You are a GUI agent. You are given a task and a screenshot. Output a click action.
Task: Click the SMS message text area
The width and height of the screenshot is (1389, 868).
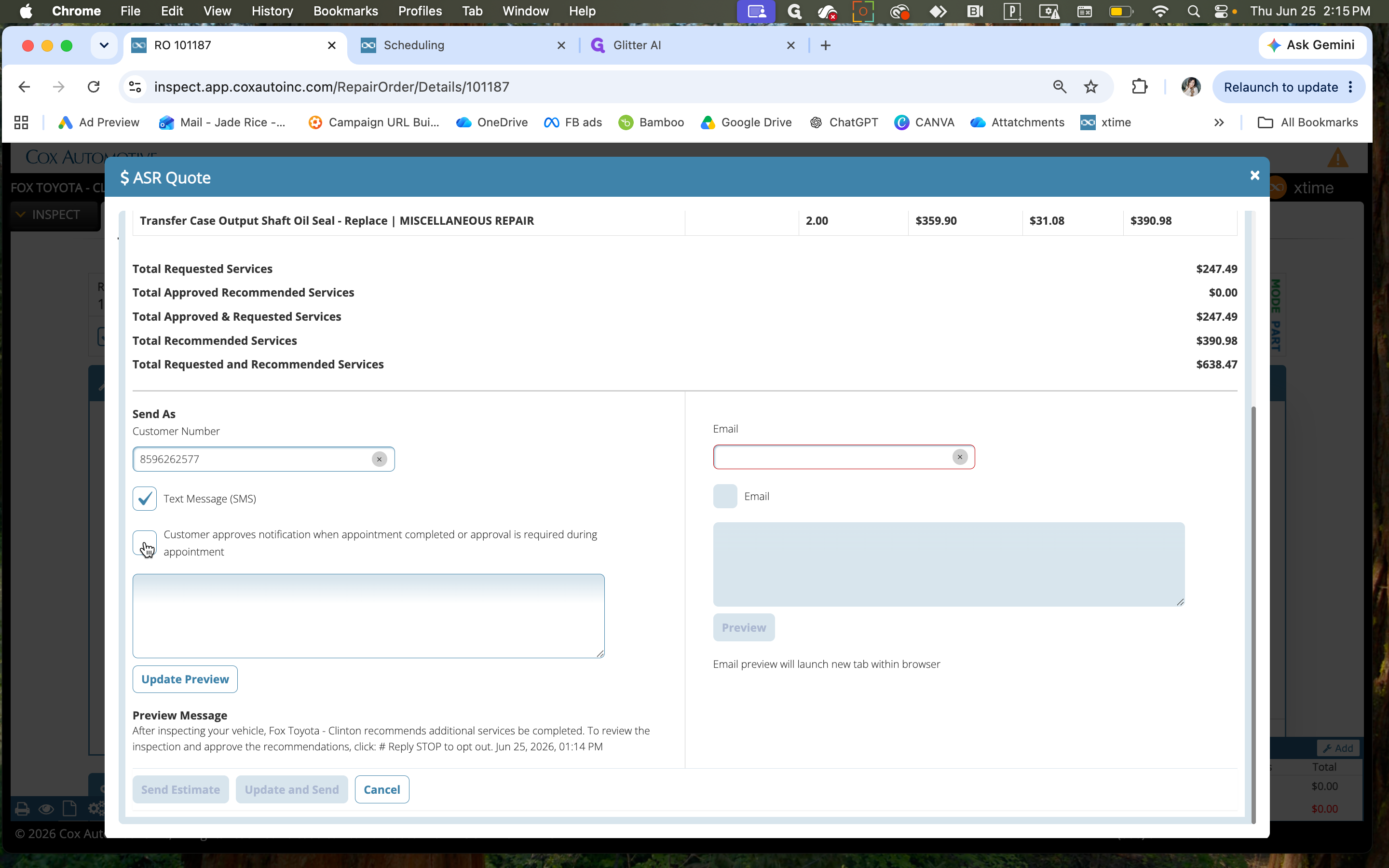click(x=368, y=616)
